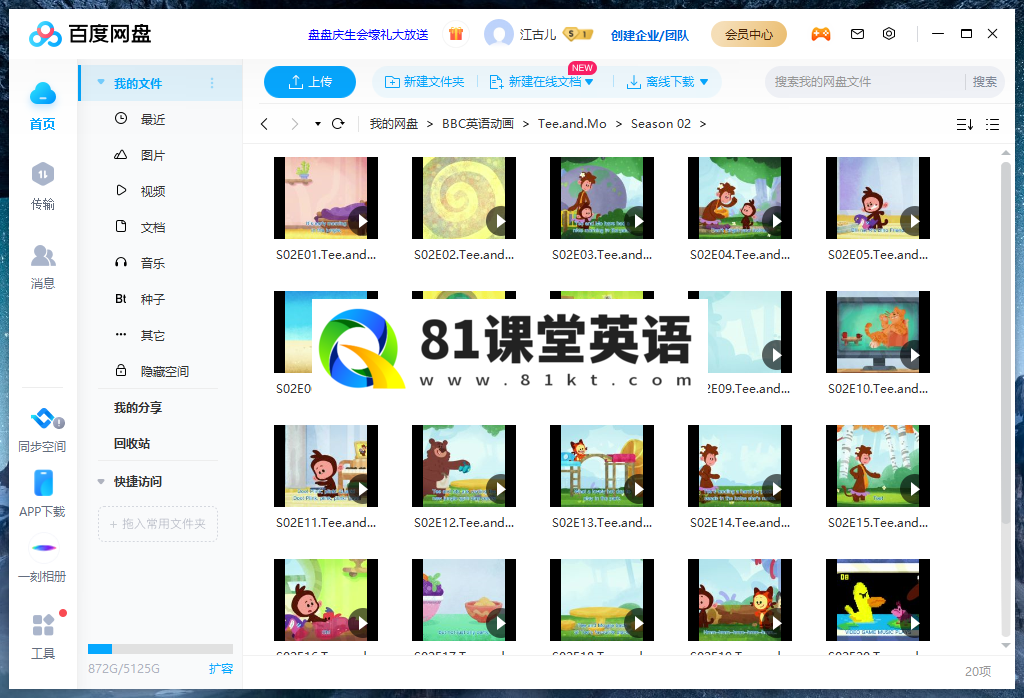Click the 上传 upload button
The width and height of the screenshot is (1024, 698).
pos(310,82)
